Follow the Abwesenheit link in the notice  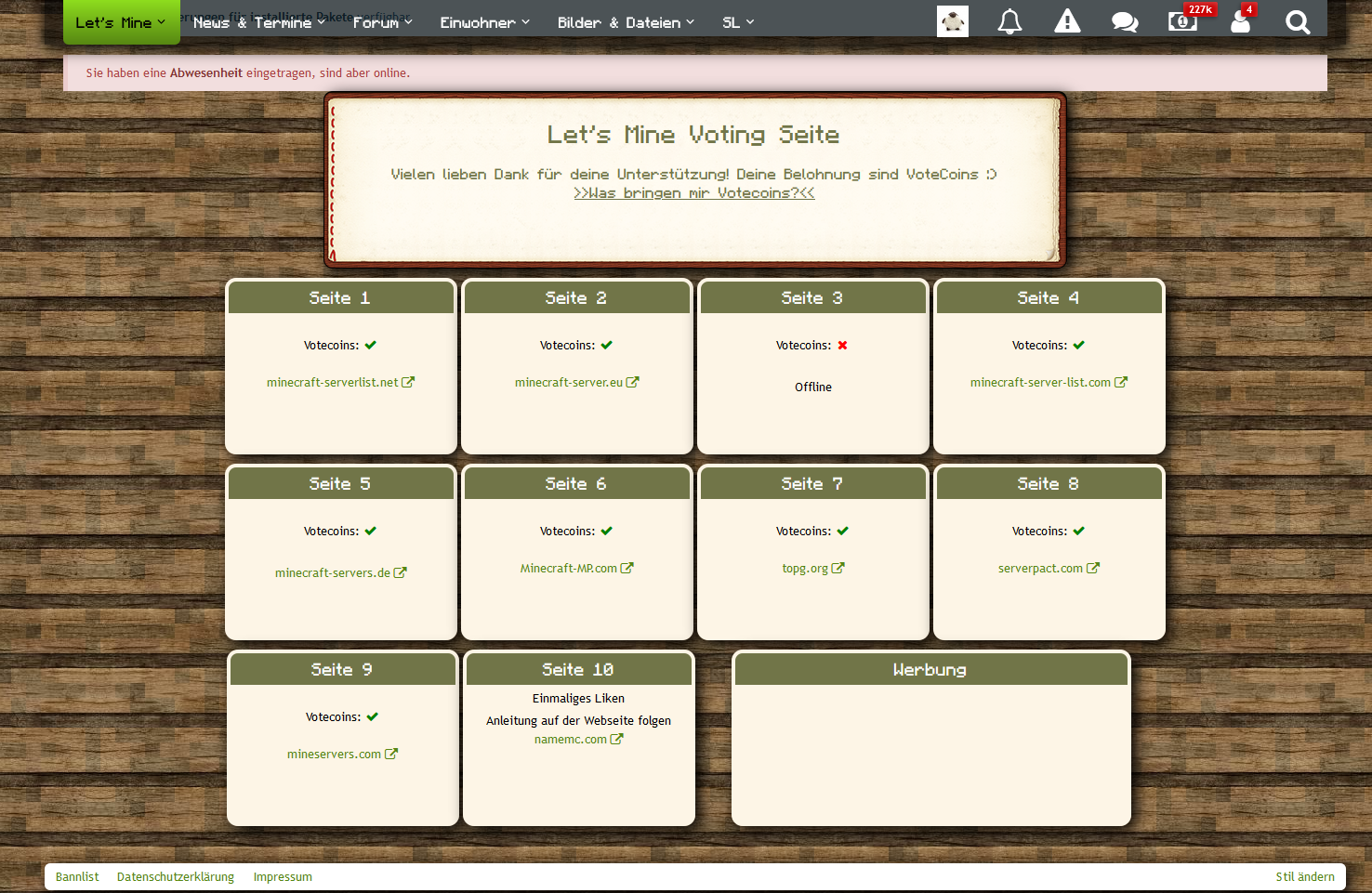click(x=205, y=72)
